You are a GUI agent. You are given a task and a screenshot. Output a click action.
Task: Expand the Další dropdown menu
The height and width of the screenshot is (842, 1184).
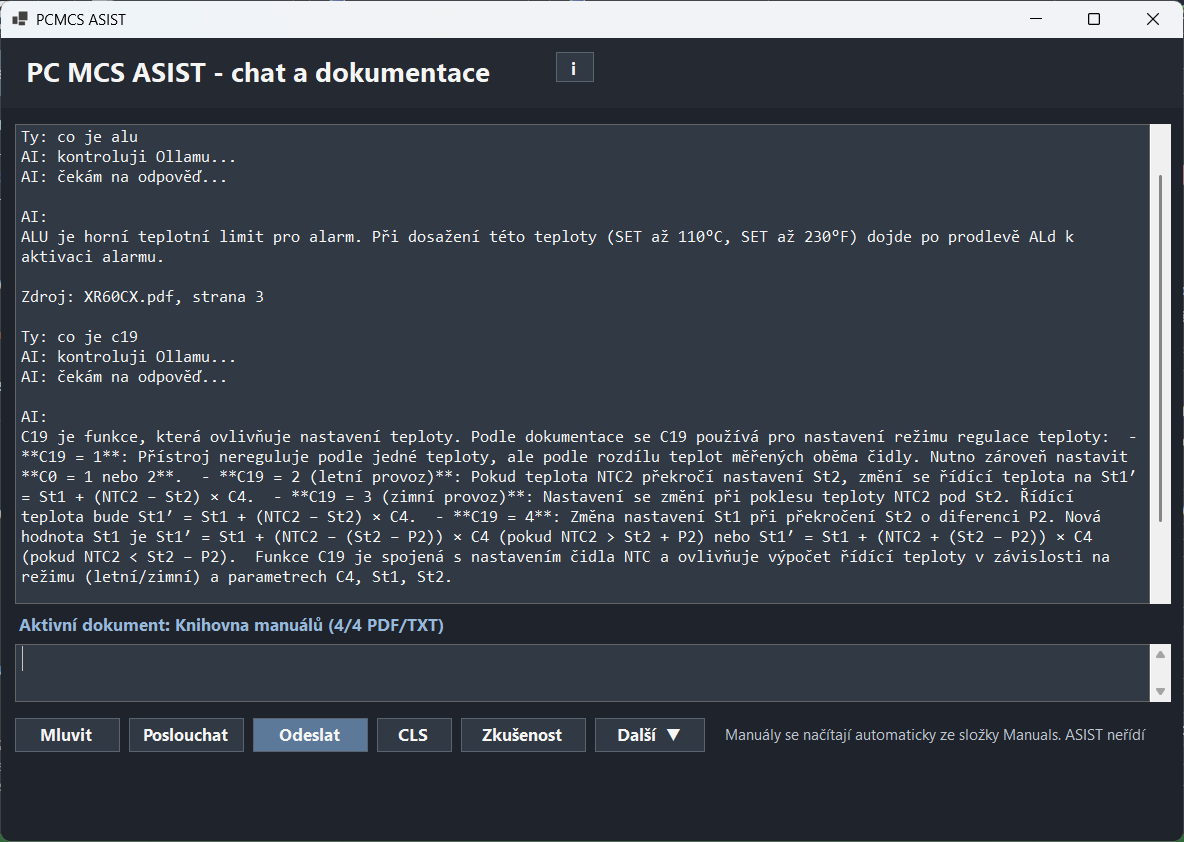point(649,735)
